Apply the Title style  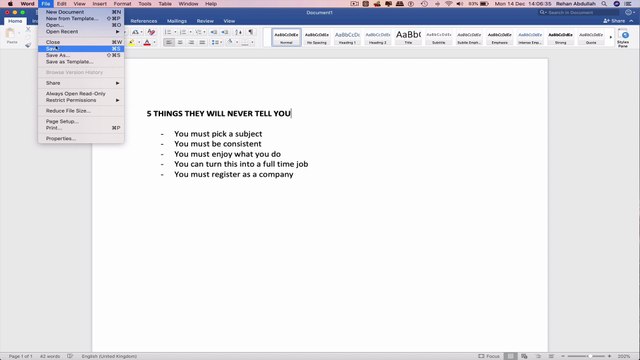click(408, 37)
